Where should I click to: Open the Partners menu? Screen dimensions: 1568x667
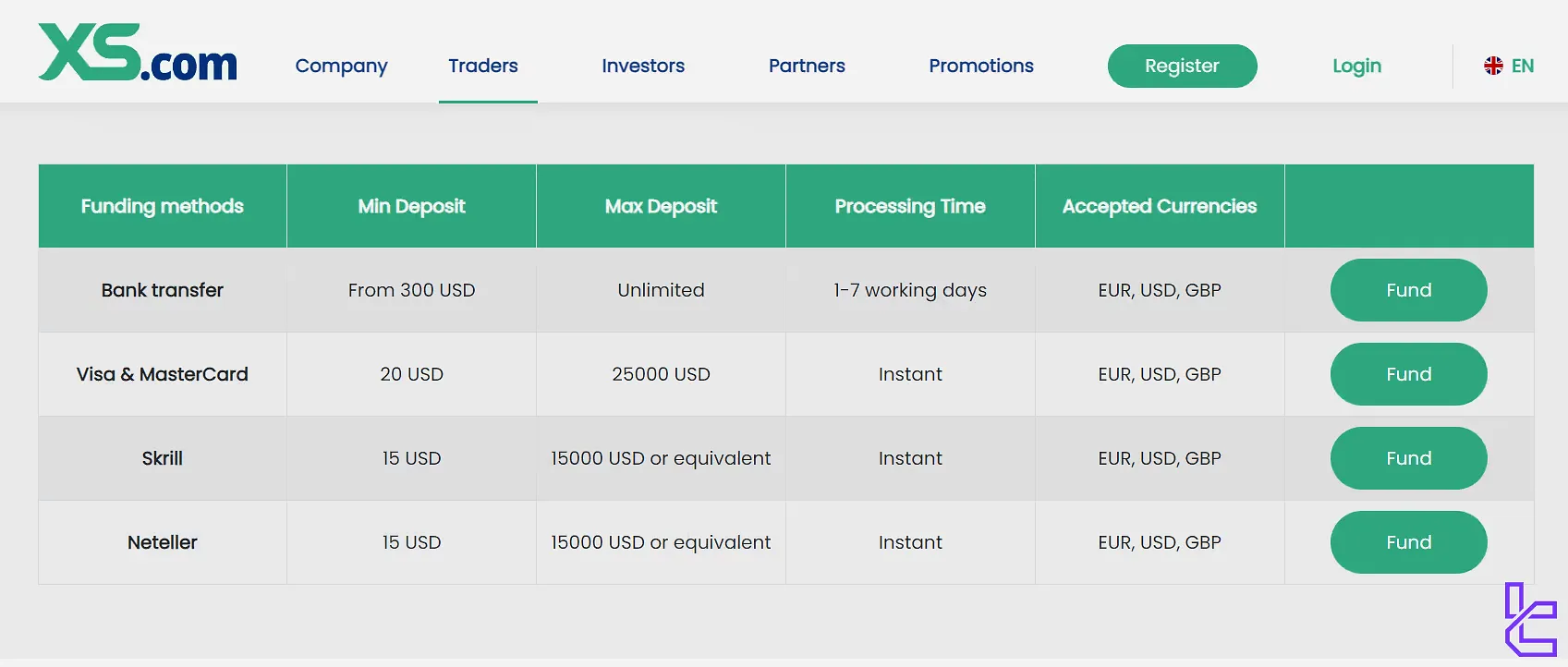[807, 66]
